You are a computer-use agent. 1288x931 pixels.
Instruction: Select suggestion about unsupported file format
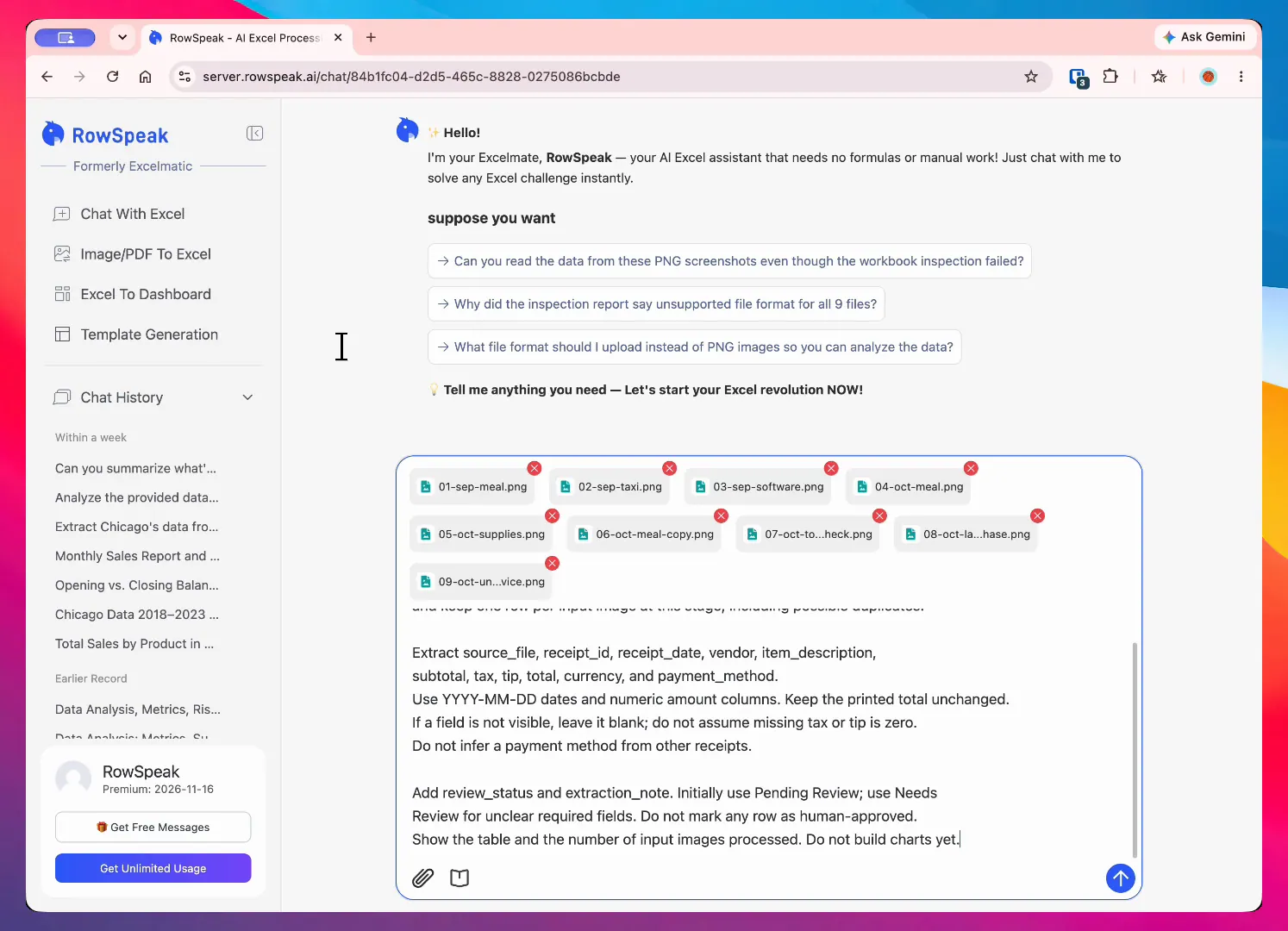click(x=656, y=304)
